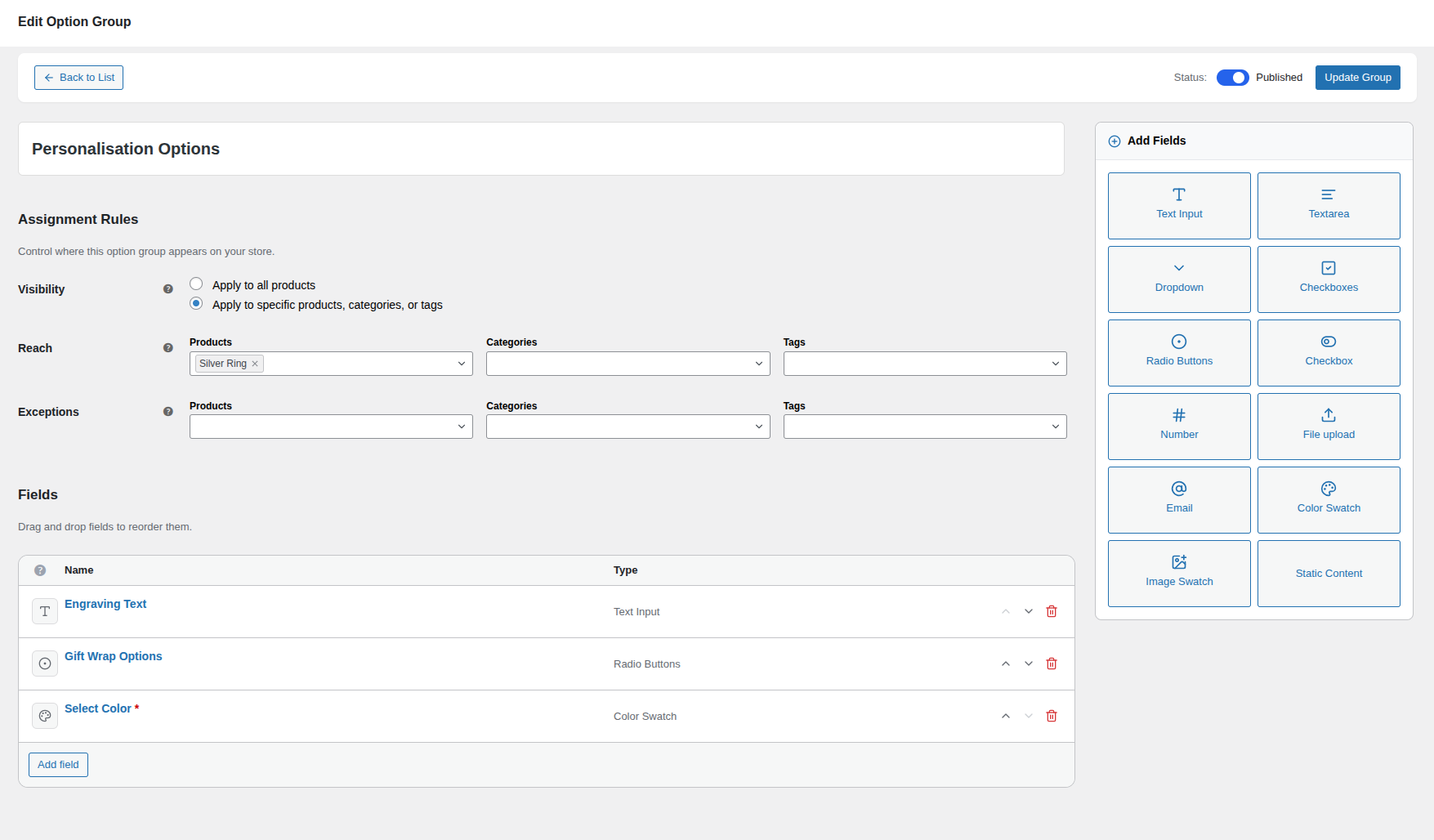Click the Text Input type cell
The image size is (1434, 840).
pyautogui.click(x=637, y=612)
